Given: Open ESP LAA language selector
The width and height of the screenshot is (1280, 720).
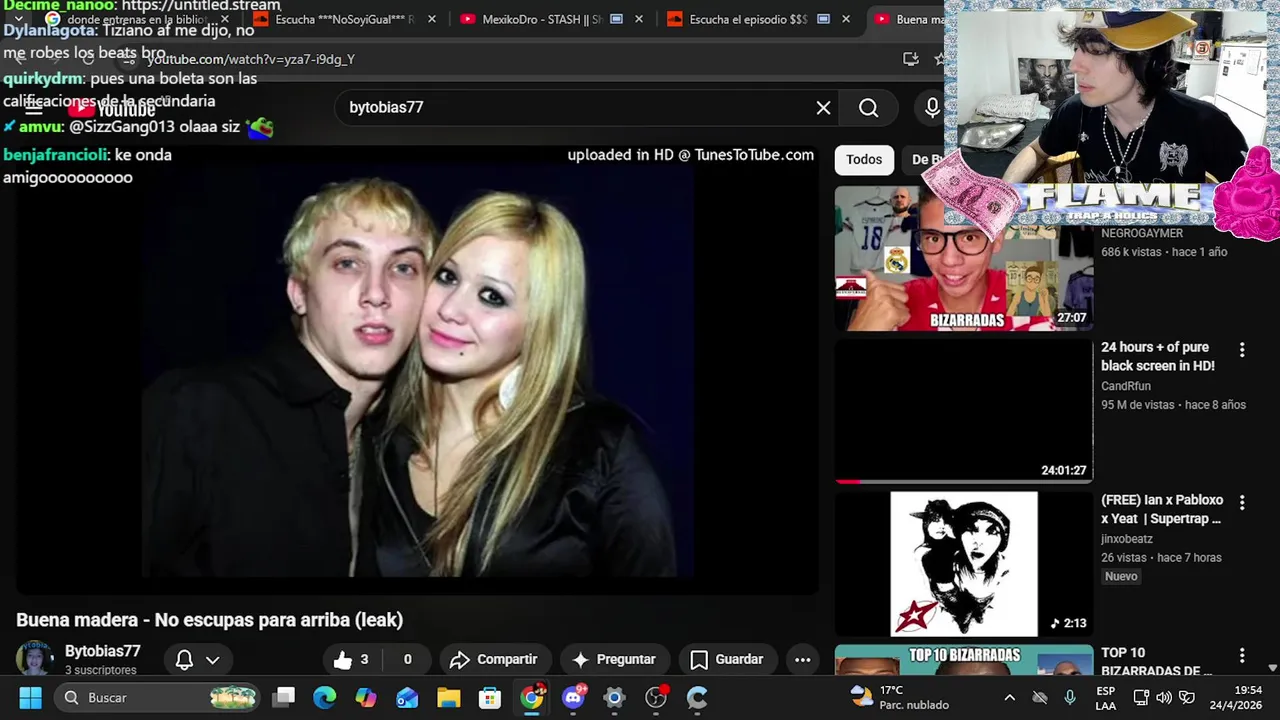Looking at the screenshot, I should coord(1106,697).
